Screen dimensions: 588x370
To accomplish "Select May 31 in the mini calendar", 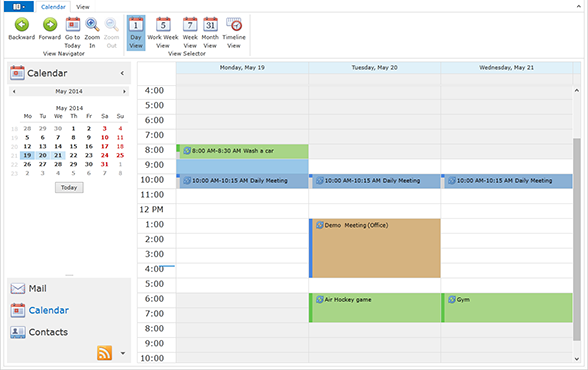I will 105,164.
